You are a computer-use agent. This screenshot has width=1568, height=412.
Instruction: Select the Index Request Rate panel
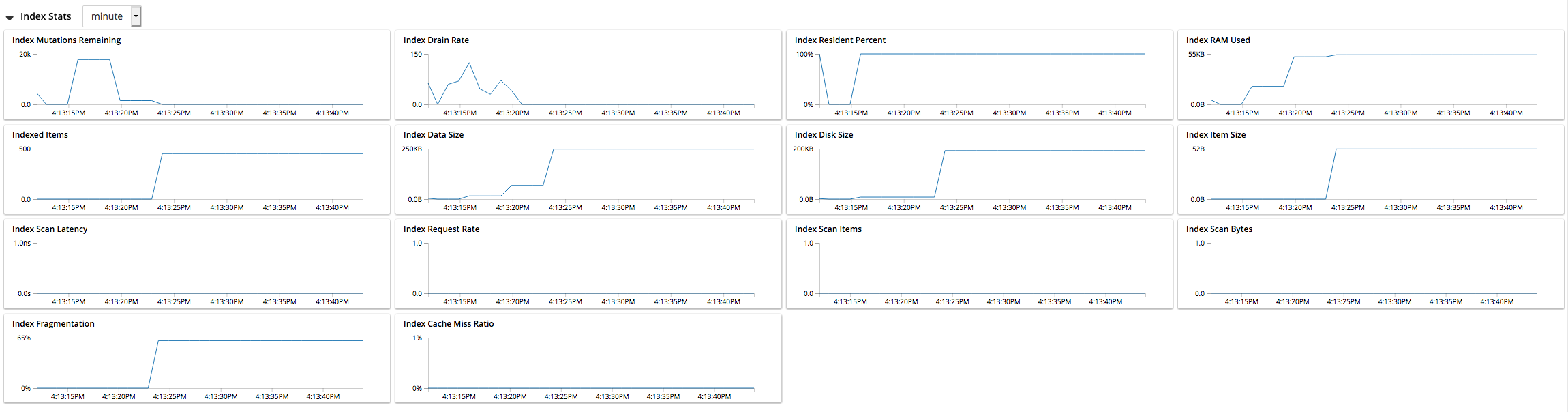click(x=588, y=267)
